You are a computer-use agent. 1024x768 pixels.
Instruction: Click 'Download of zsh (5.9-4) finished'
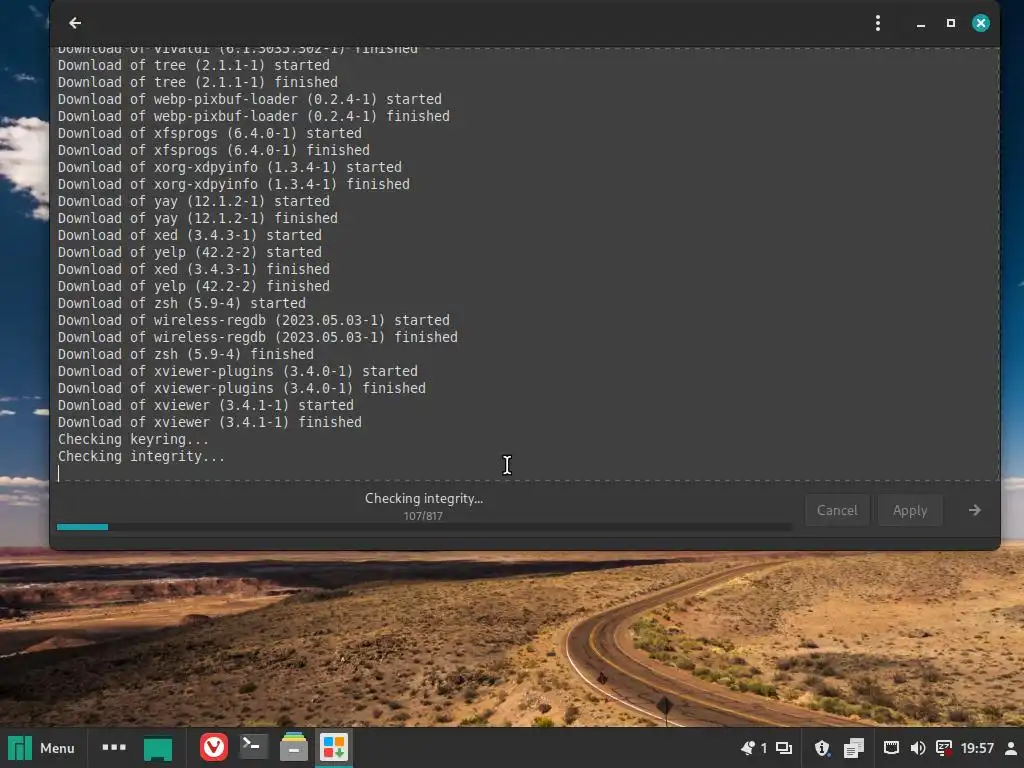click(185, 355)
